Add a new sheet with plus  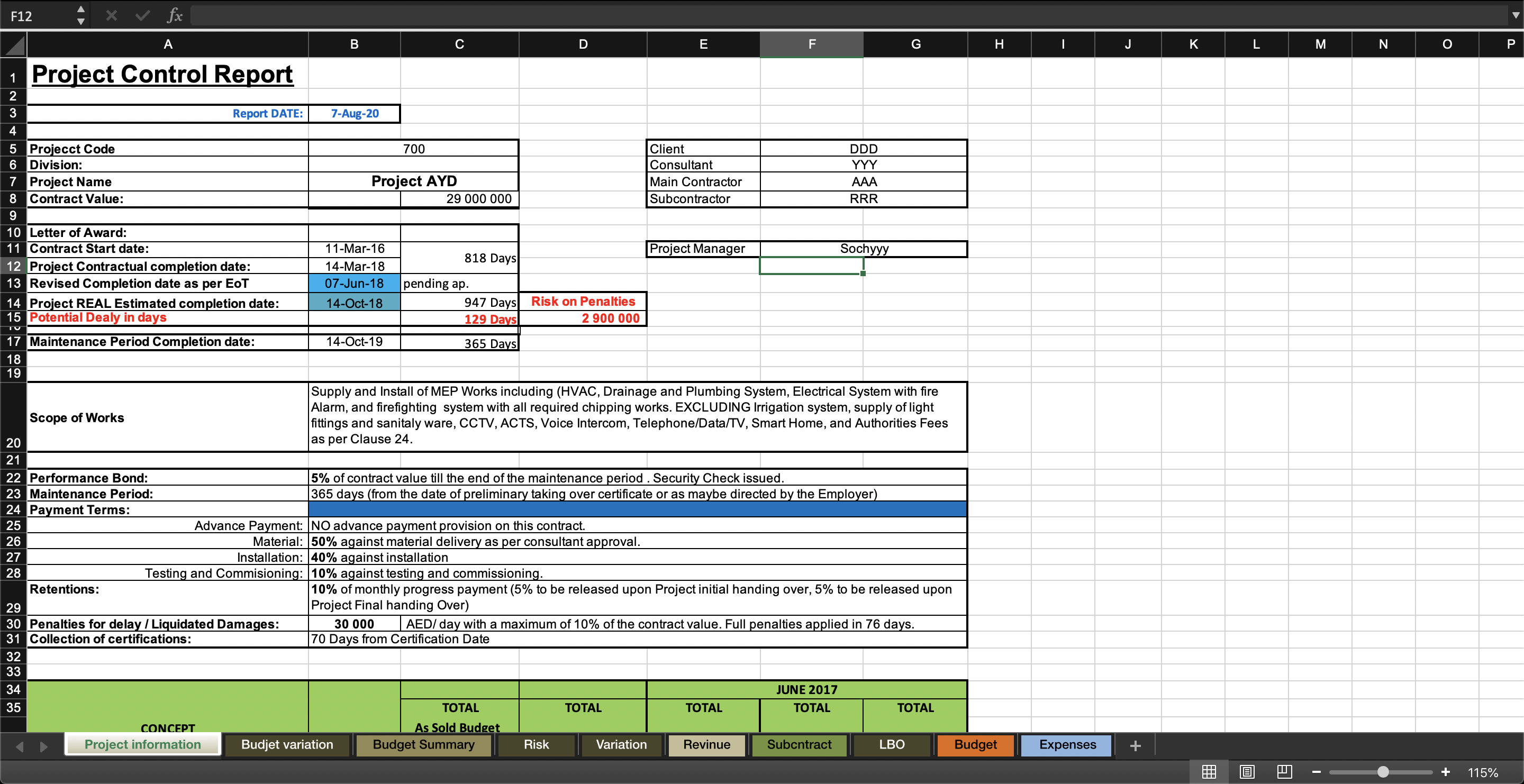(x=1135, y=745)
